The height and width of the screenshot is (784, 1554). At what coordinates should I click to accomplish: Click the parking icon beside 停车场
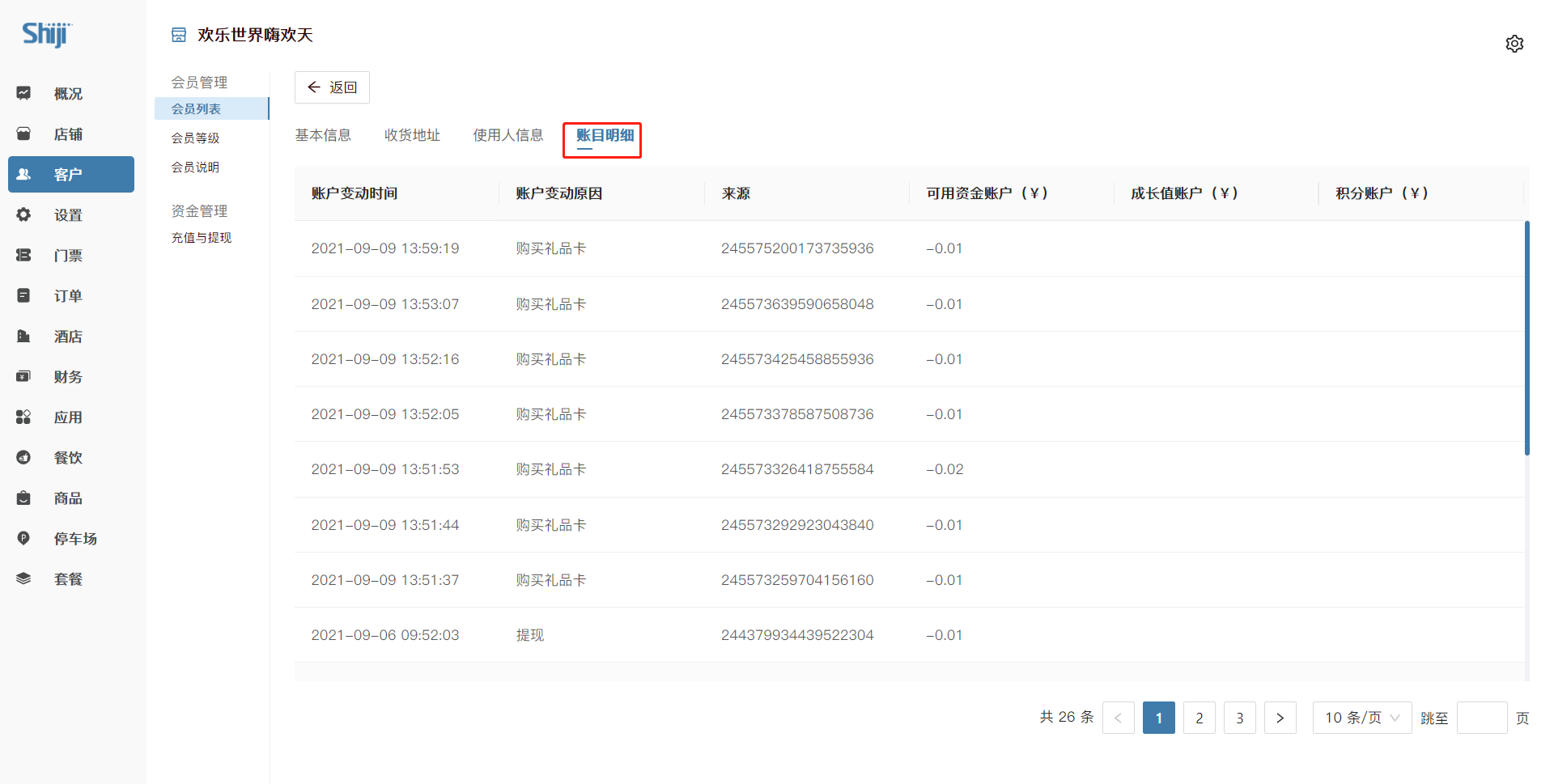click(x=23, y=538)
